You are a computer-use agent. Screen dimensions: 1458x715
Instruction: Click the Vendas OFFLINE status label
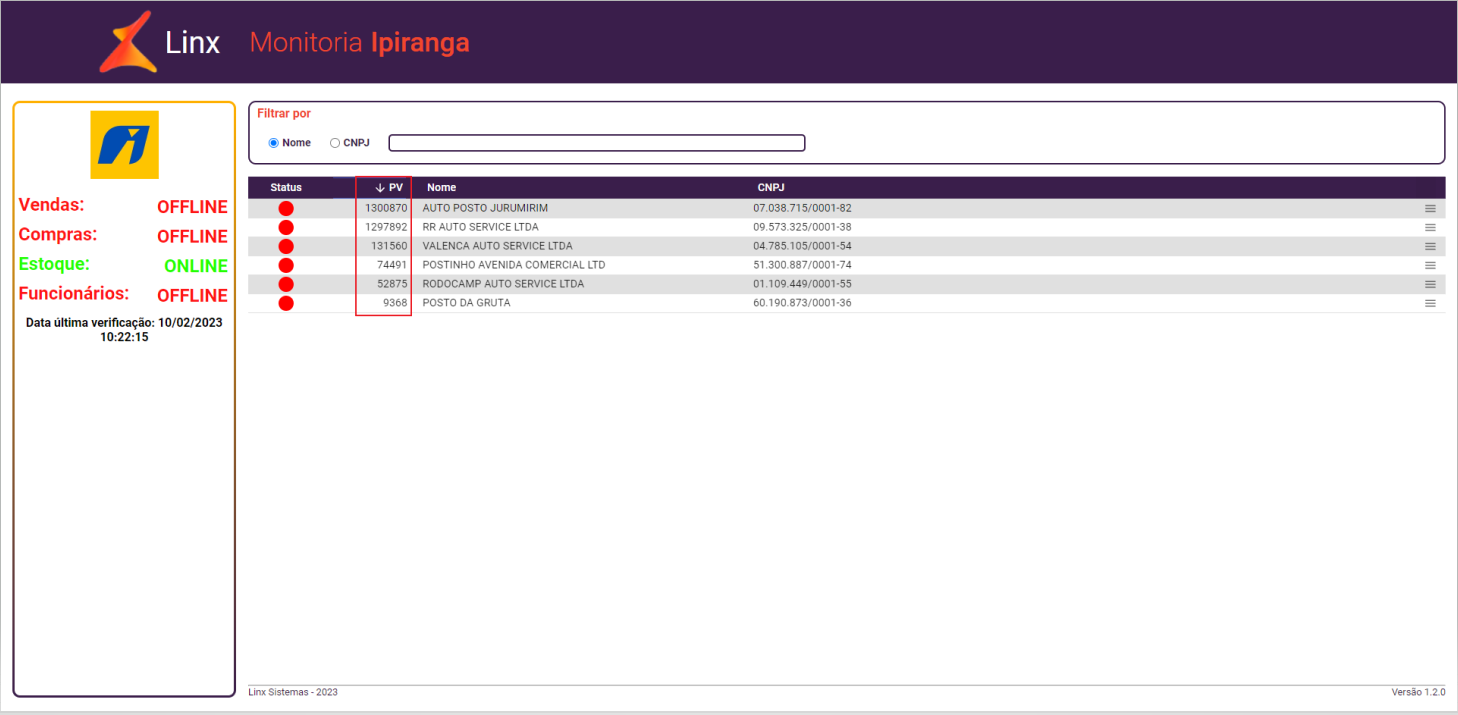[x=192, y=207]
